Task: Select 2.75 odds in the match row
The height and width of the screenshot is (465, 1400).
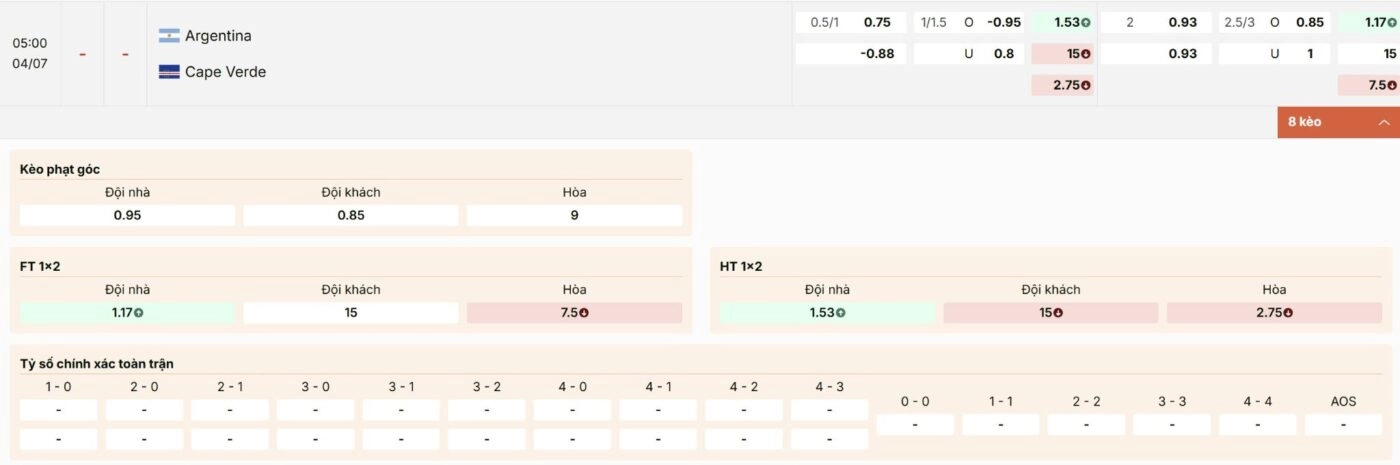Action: (x=1063, y=85)
